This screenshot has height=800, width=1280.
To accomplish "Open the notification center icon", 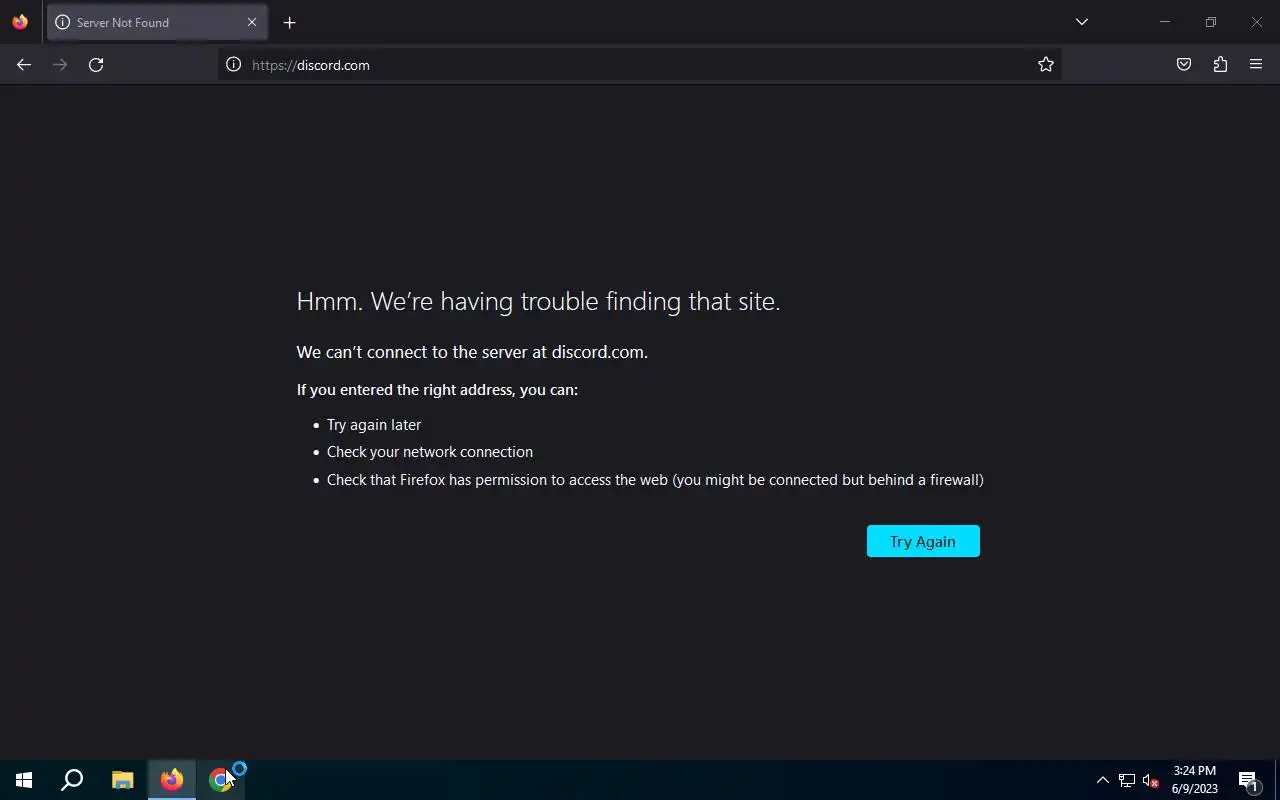I will pos(1248,780).
